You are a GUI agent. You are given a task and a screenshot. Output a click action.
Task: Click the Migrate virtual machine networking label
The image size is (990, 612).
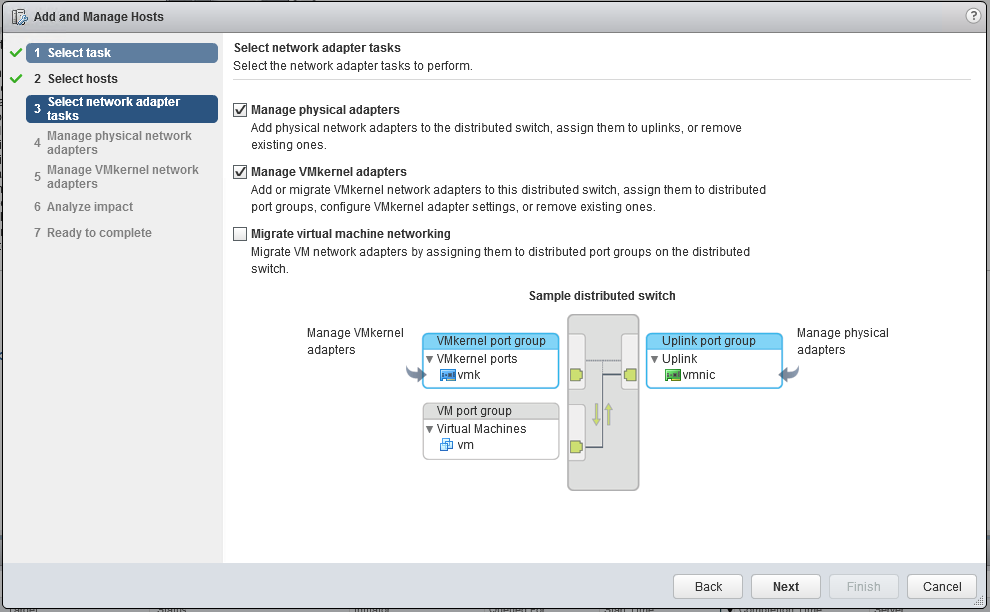(x=350, y=234)
